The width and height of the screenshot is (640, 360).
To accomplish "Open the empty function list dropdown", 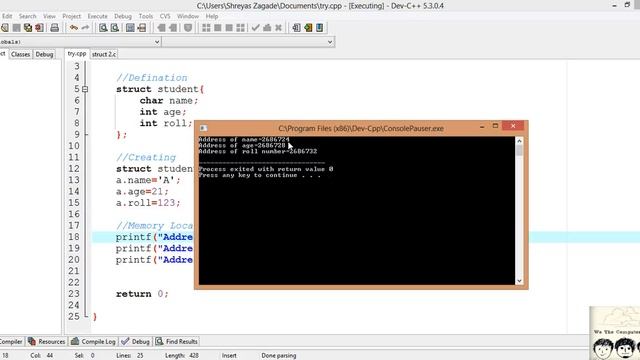I will pos(330,42).
